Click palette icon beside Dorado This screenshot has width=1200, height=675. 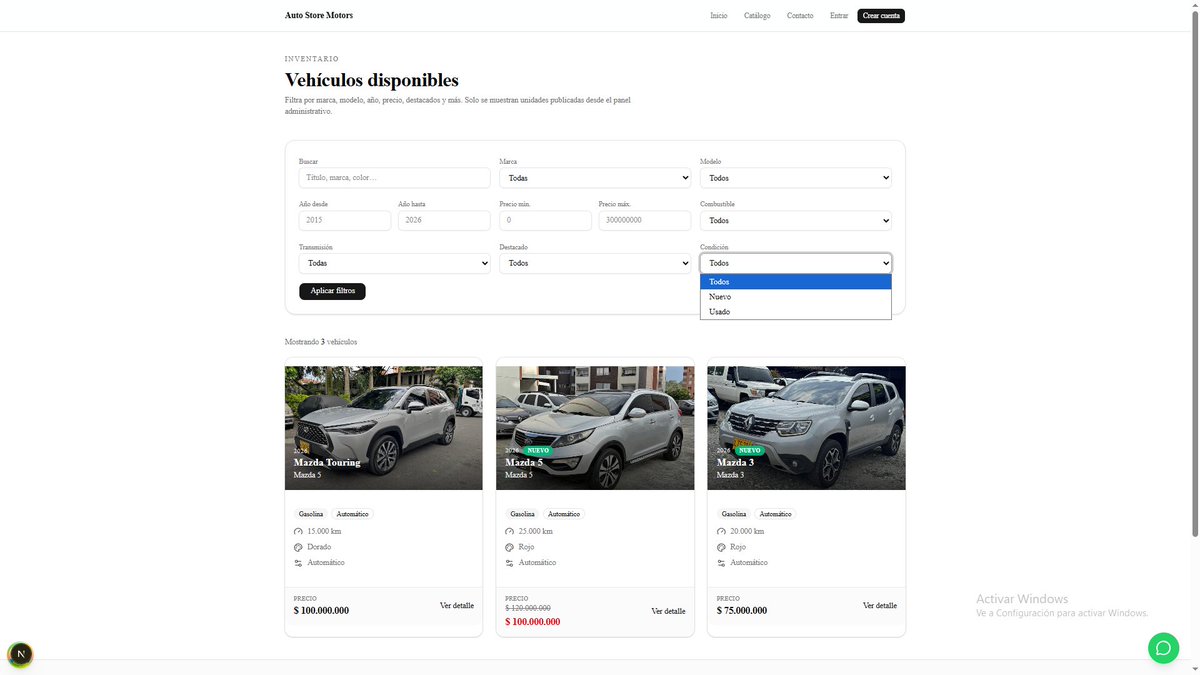pos(298,547)
